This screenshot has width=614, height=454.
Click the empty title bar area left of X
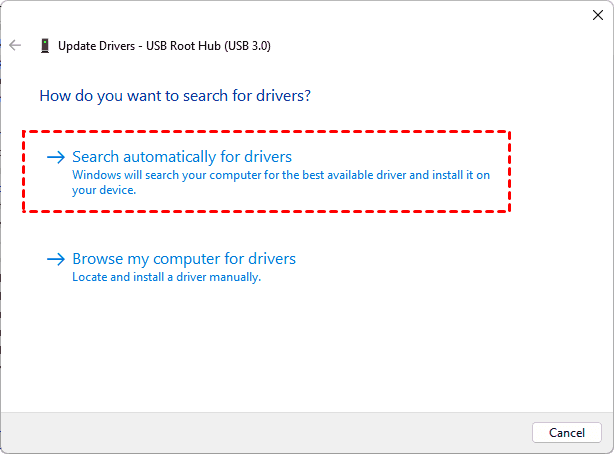coord(400,15)
